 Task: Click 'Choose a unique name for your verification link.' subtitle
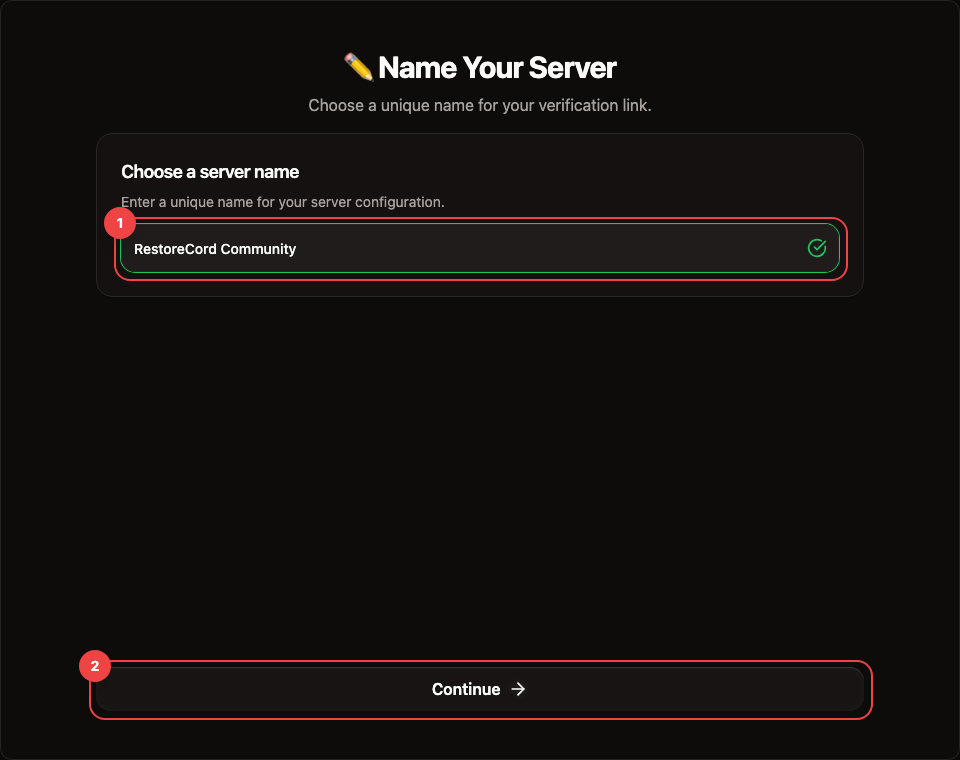click(480, 105)
